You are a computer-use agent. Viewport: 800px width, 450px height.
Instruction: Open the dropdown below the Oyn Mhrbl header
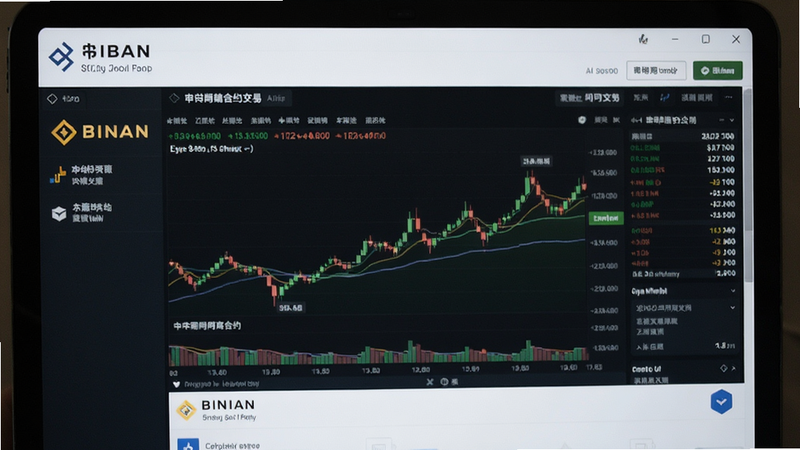[685, 308]
